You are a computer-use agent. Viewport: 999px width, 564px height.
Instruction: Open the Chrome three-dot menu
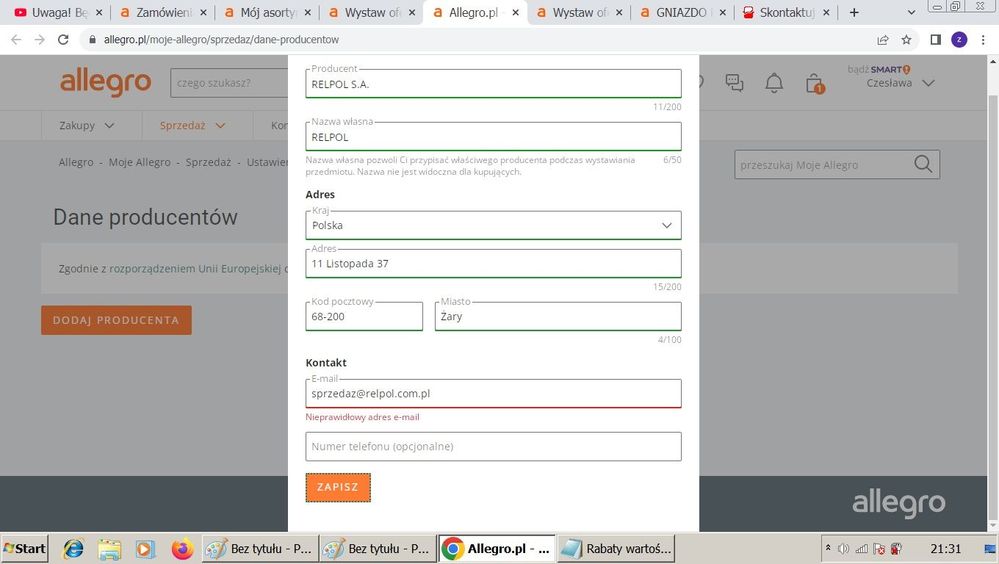983,40
